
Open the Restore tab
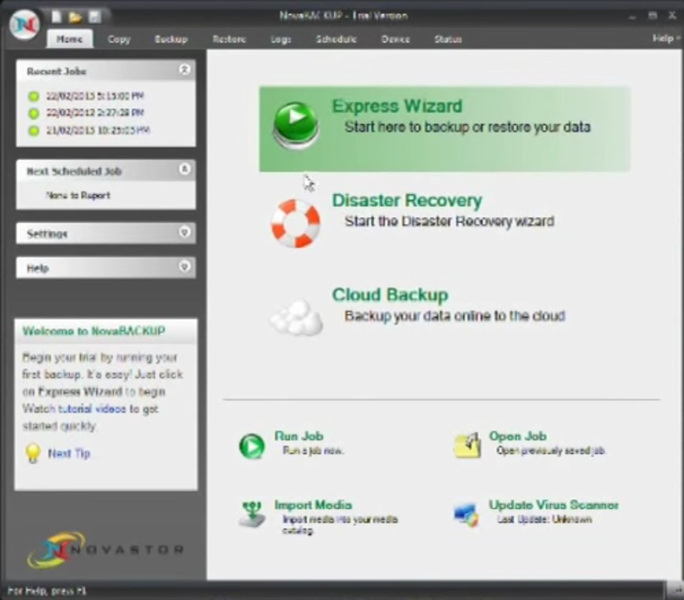[229, 39]
